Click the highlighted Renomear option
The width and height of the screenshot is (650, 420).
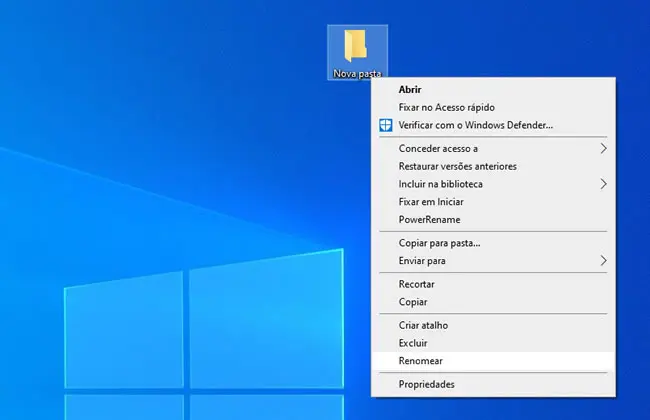[x=420, y=361]
